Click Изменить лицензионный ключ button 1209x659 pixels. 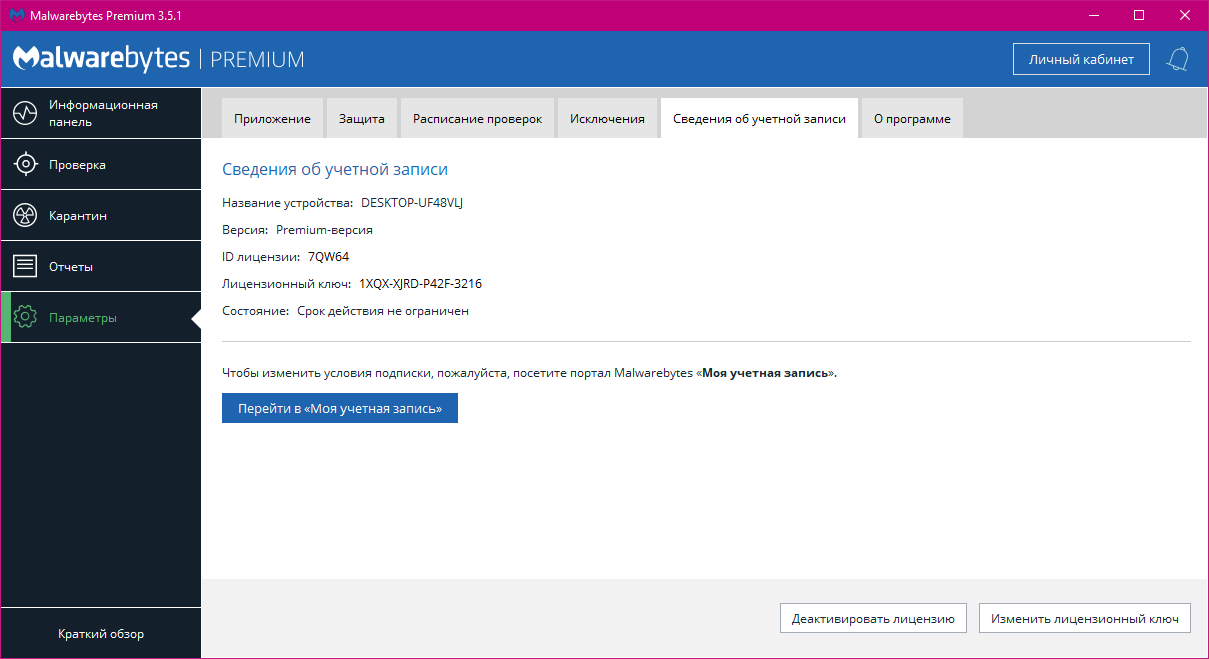[1085, 619]
